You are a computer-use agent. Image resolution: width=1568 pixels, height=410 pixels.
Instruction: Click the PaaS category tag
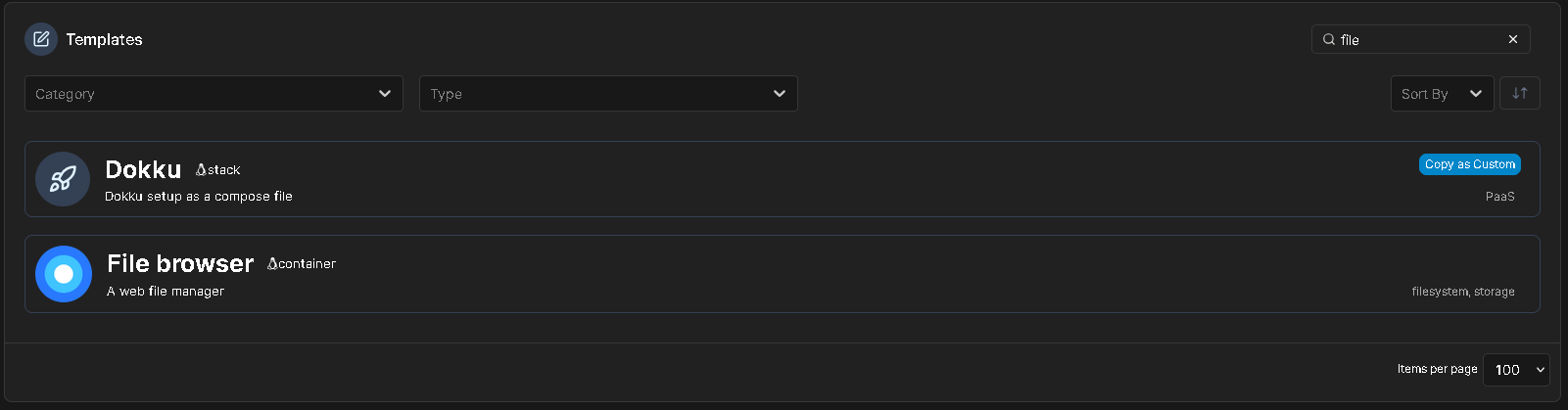coord(1499,197)
